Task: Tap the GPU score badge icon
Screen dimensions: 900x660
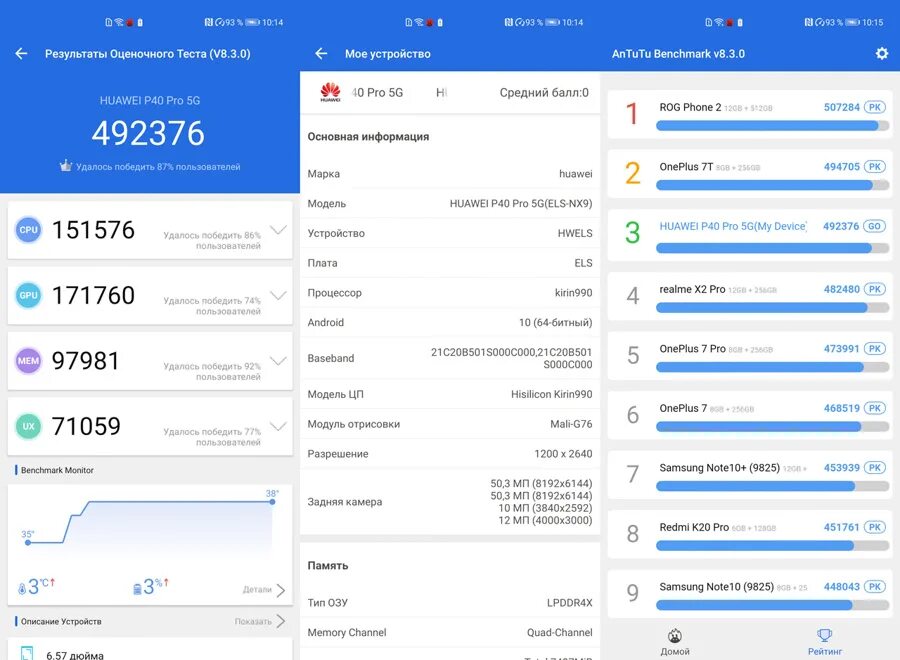Action: 28,295
